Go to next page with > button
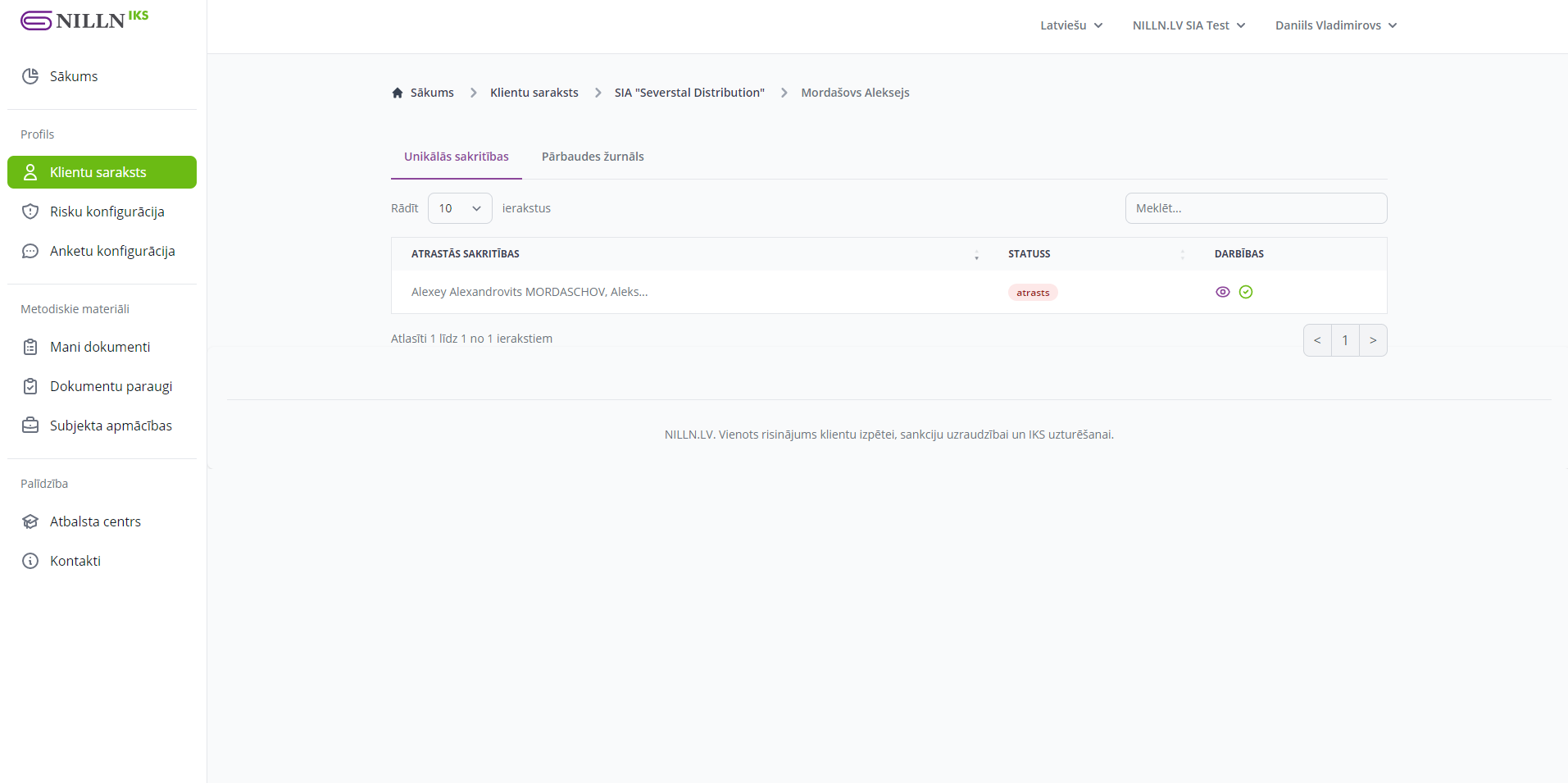The height and width of the screenshot is (783, 1568). (1373, 340)
